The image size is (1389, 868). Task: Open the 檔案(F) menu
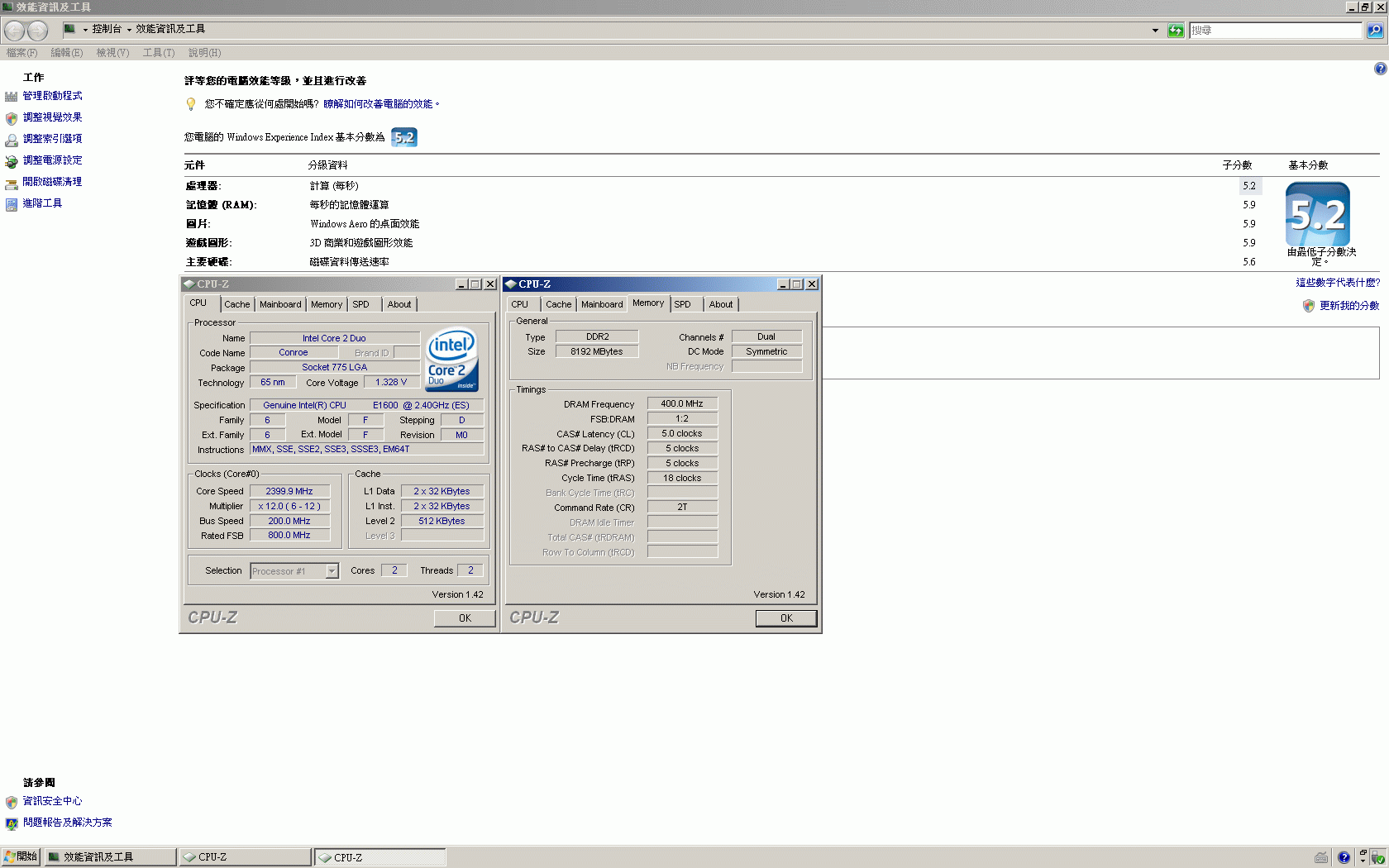(x=22, y=53)
